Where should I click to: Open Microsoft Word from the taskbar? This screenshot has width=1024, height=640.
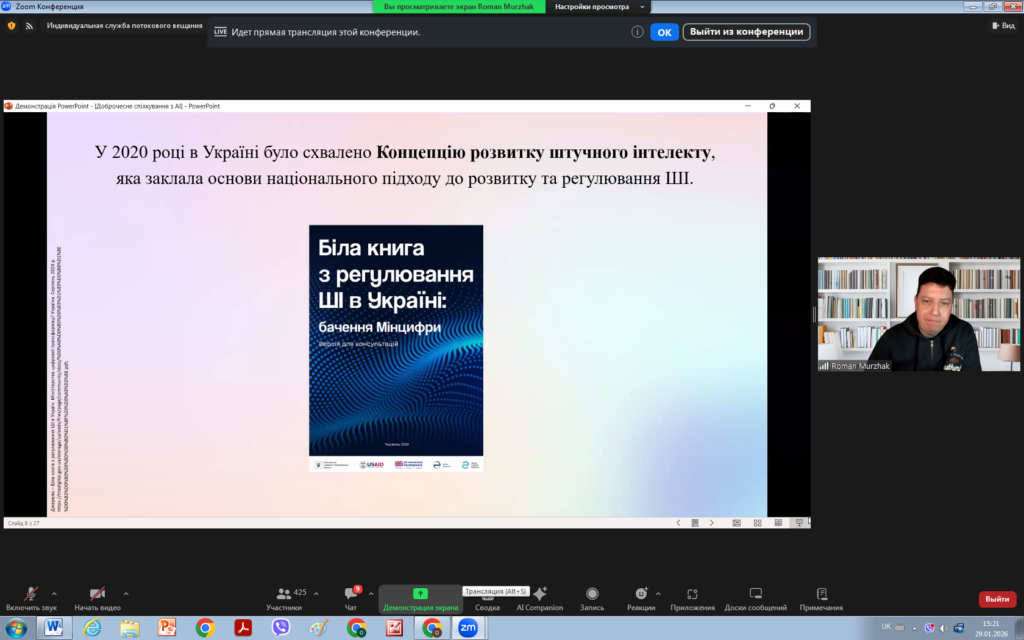(x=52, y=628)
